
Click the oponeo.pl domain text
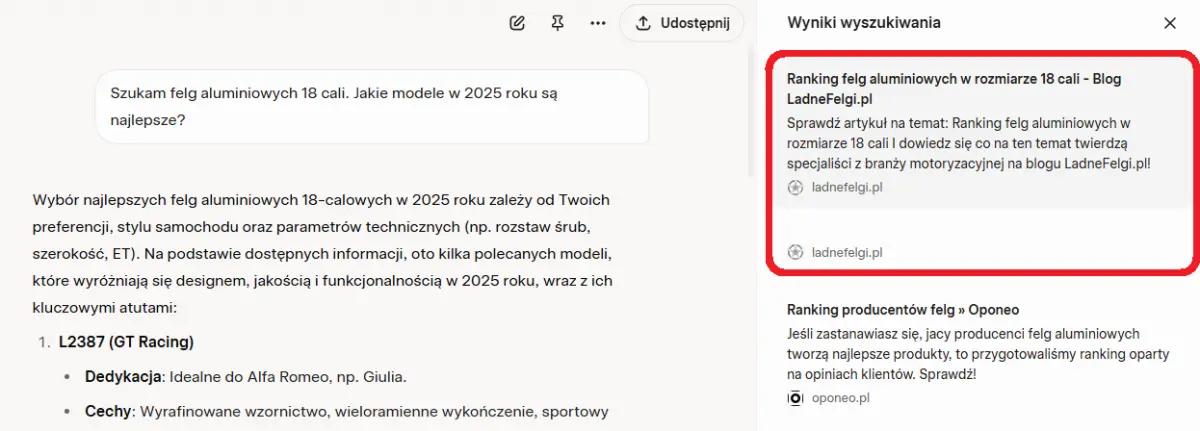pos(840,397)
